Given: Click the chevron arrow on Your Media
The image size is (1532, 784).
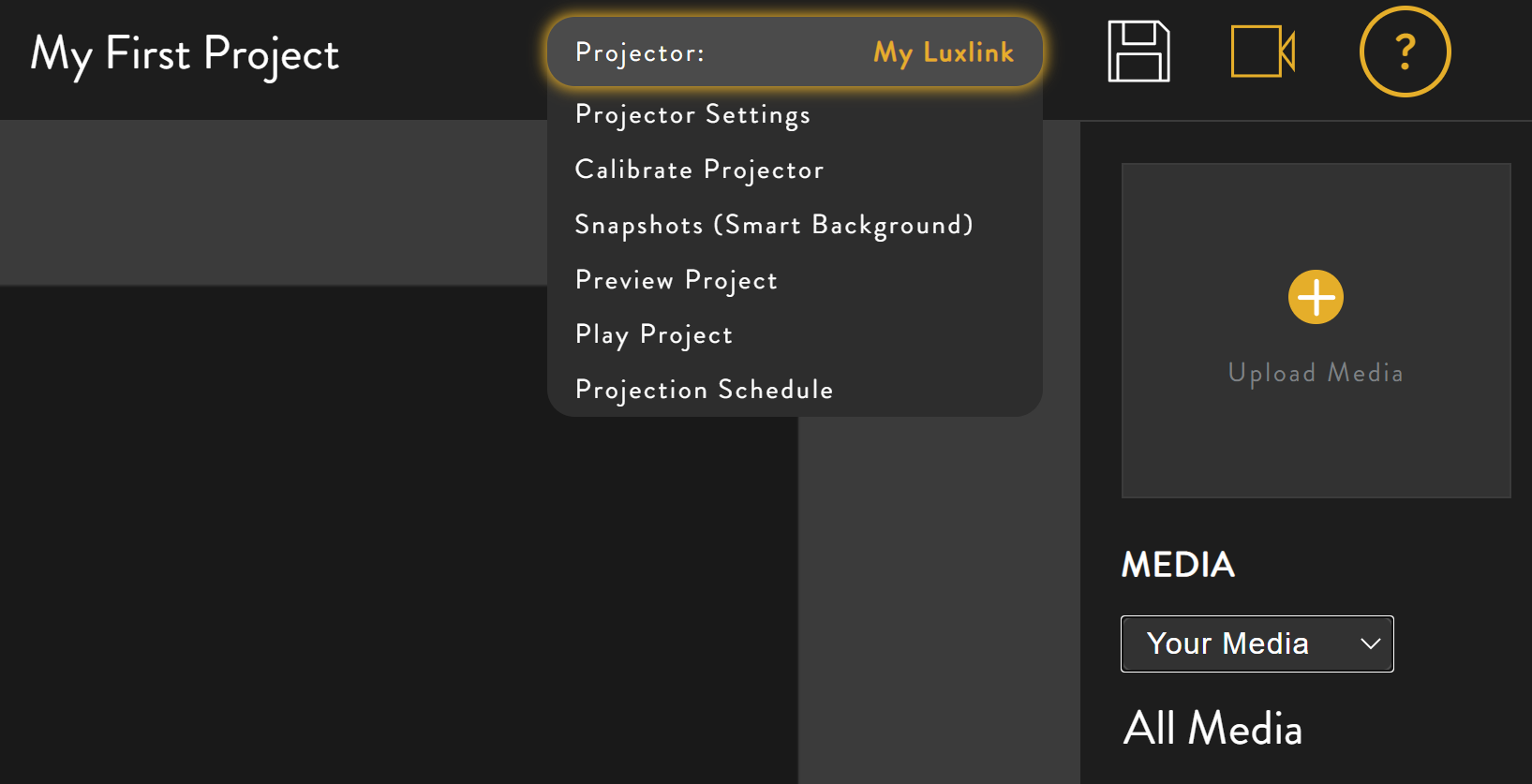Looking at the screenshot, I should coord(1370,643).
